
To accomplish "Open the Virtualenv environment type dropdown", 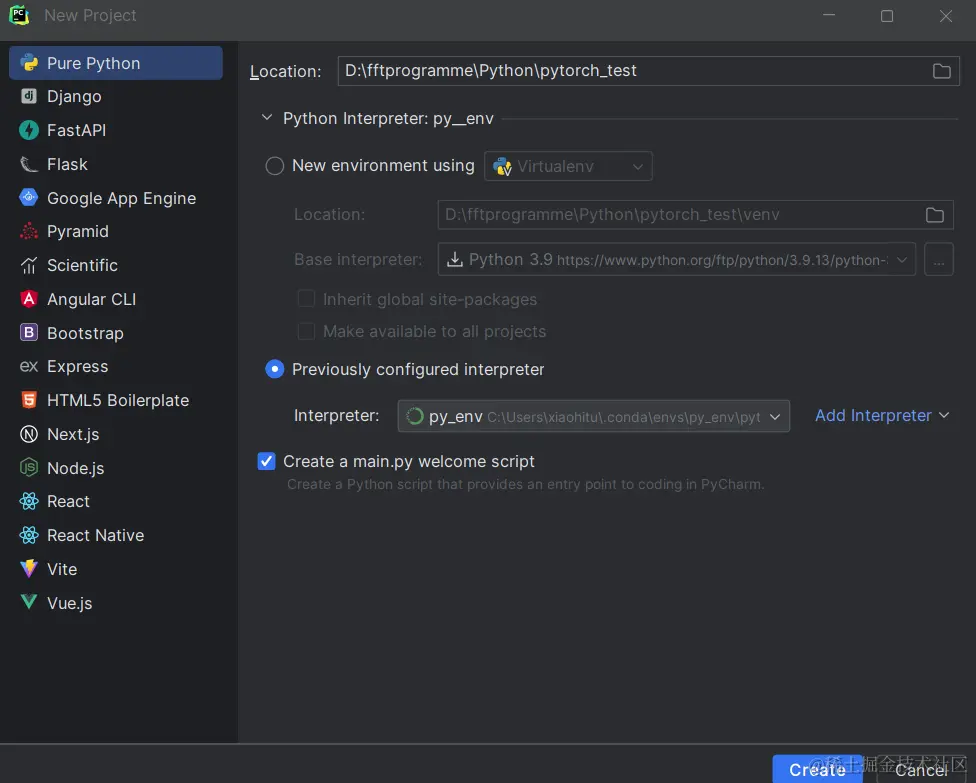I will click(x=568, y=166).
